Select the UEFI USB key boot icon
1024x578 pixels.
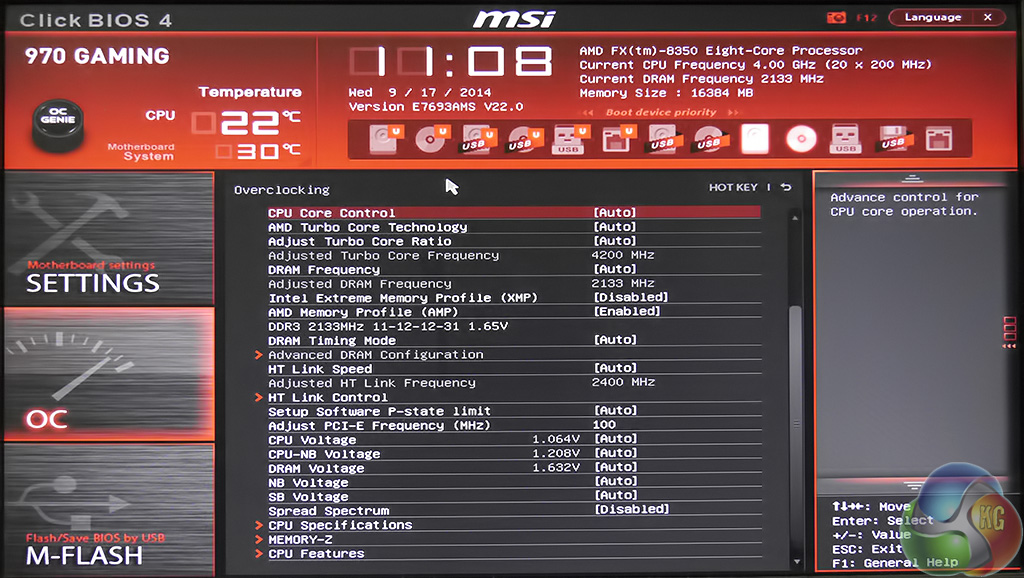coord(570,139)
